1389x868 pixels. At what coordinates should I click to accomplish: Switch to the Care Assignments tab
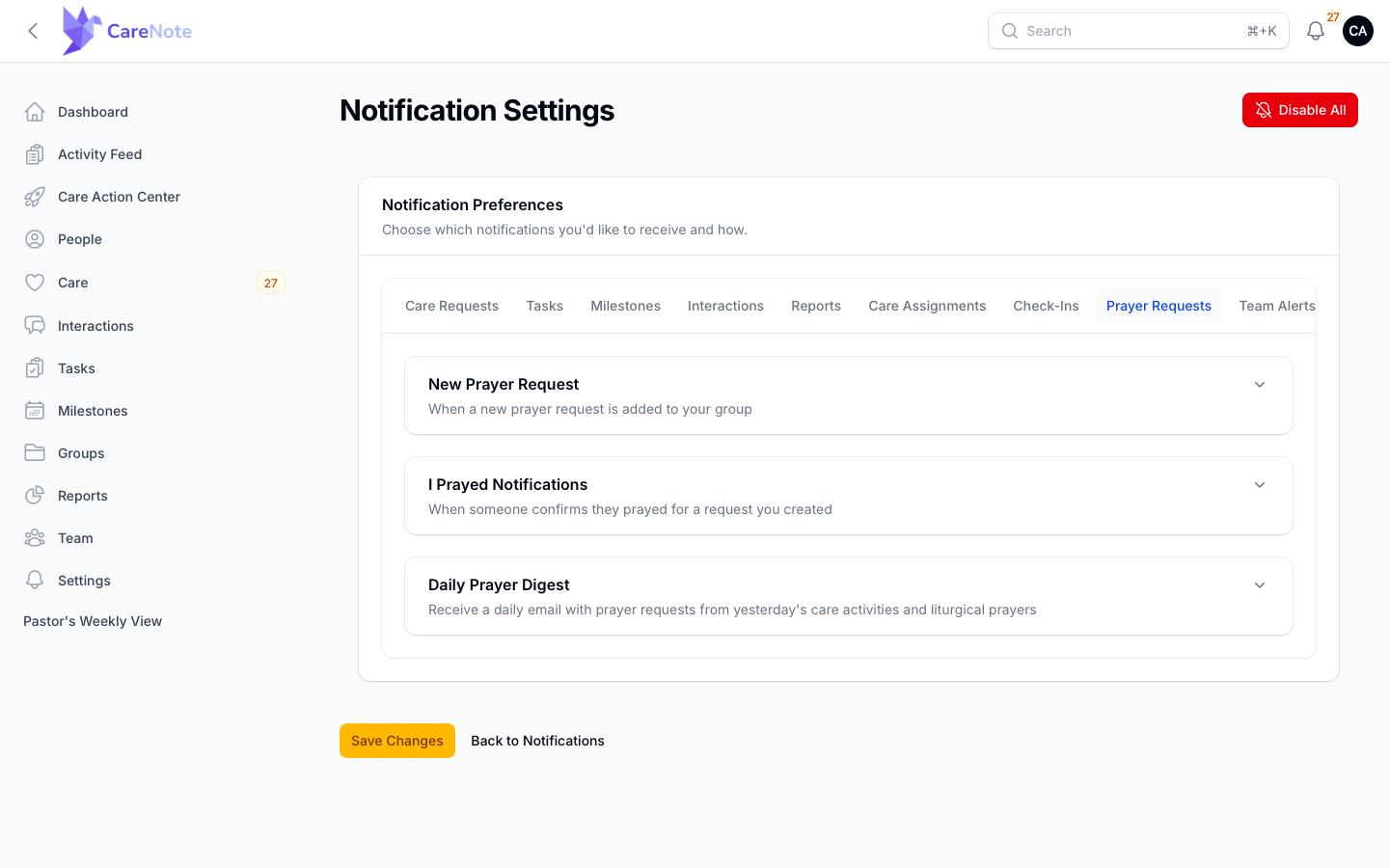[x=927, y=306]
